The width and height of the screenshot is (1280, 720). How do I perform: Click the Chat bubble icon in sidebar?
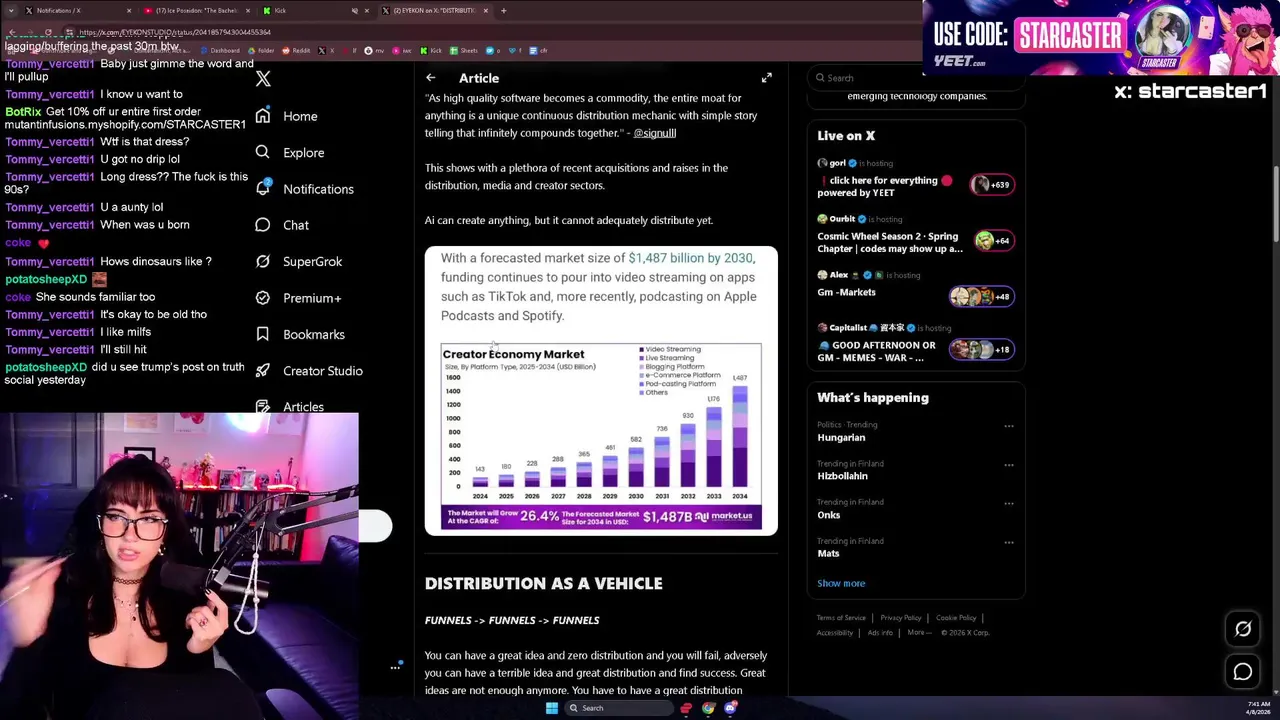click(262, 225)
